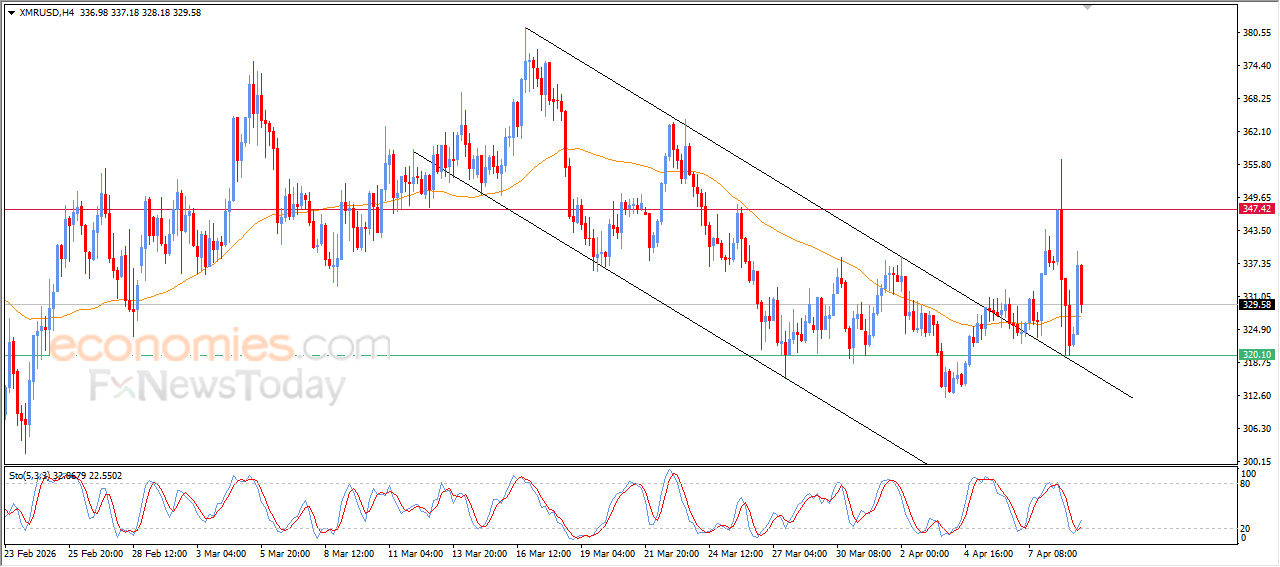Select the red 347.42 price level tag

pos(1256,209)
